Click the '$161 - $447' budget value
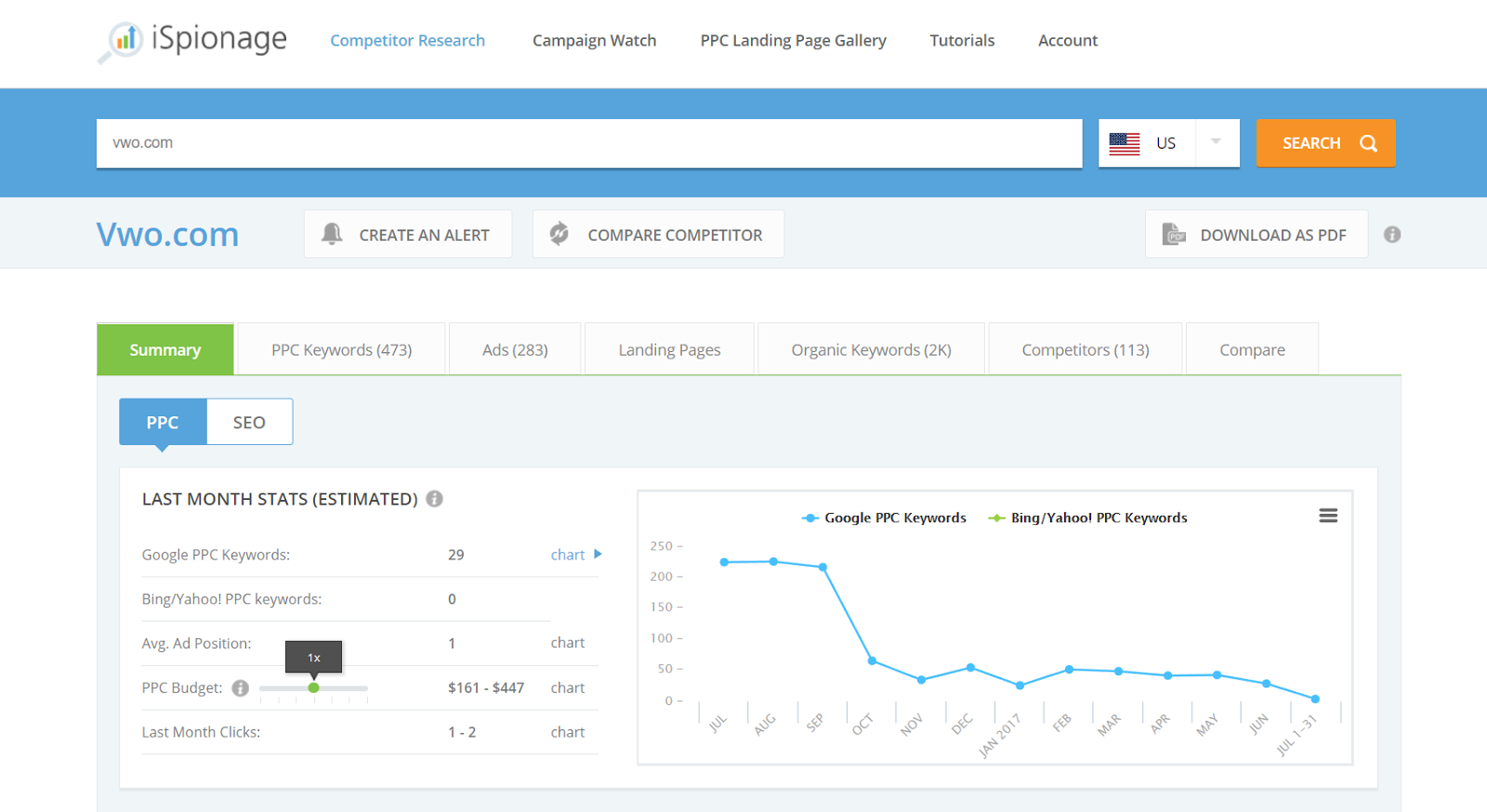1487x812 pixels. [x=486, y=688]
